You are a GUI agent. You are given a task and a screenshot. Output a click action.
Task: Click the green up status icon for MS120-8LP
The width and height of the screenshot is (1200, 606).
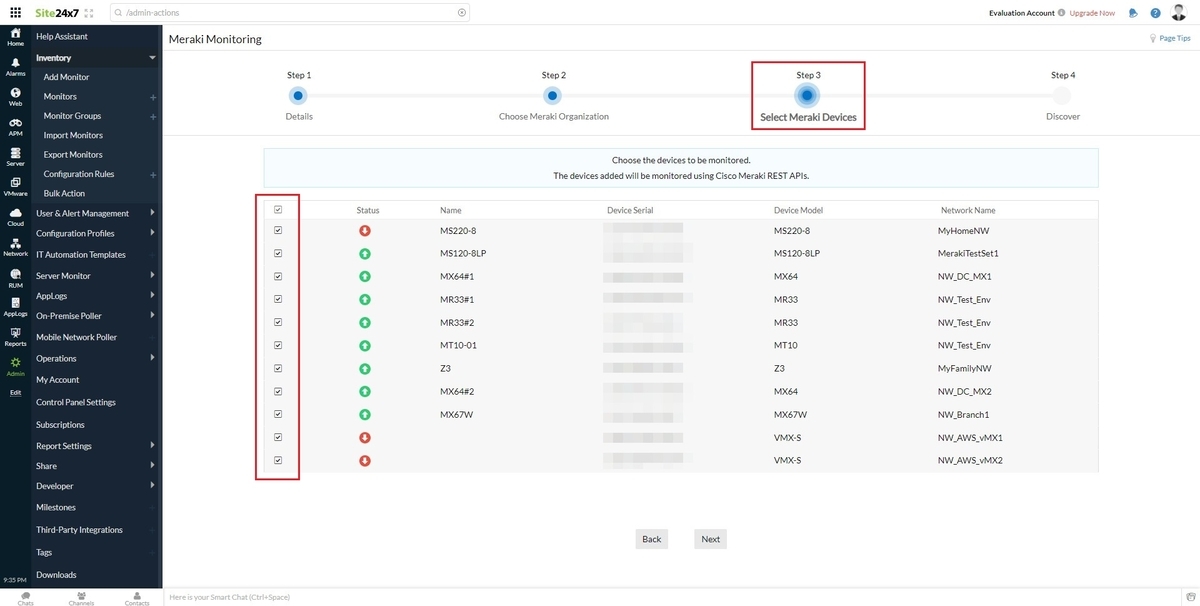click(365, 254)
